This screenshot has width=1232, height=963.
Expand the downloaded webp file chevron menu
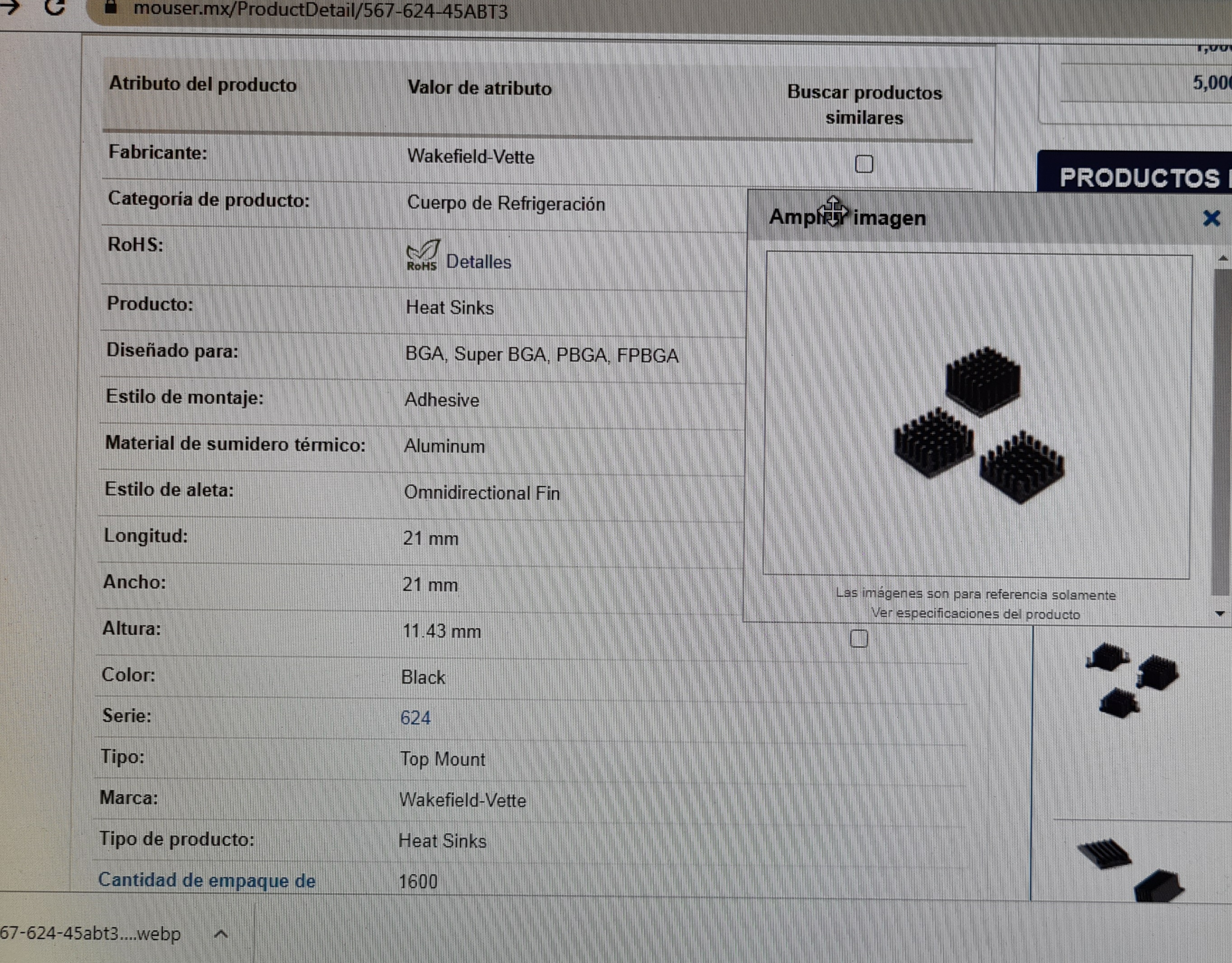(221, 934)
